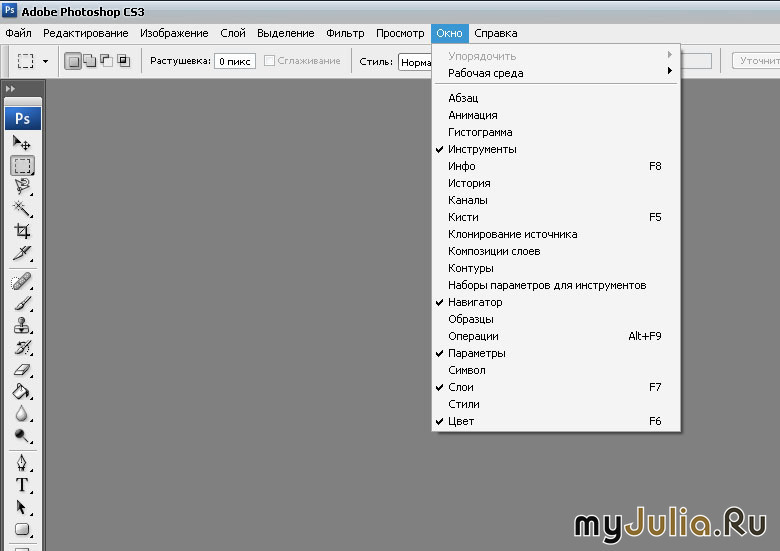
Task: Select the Pen tool
Action: coord(22,462)
